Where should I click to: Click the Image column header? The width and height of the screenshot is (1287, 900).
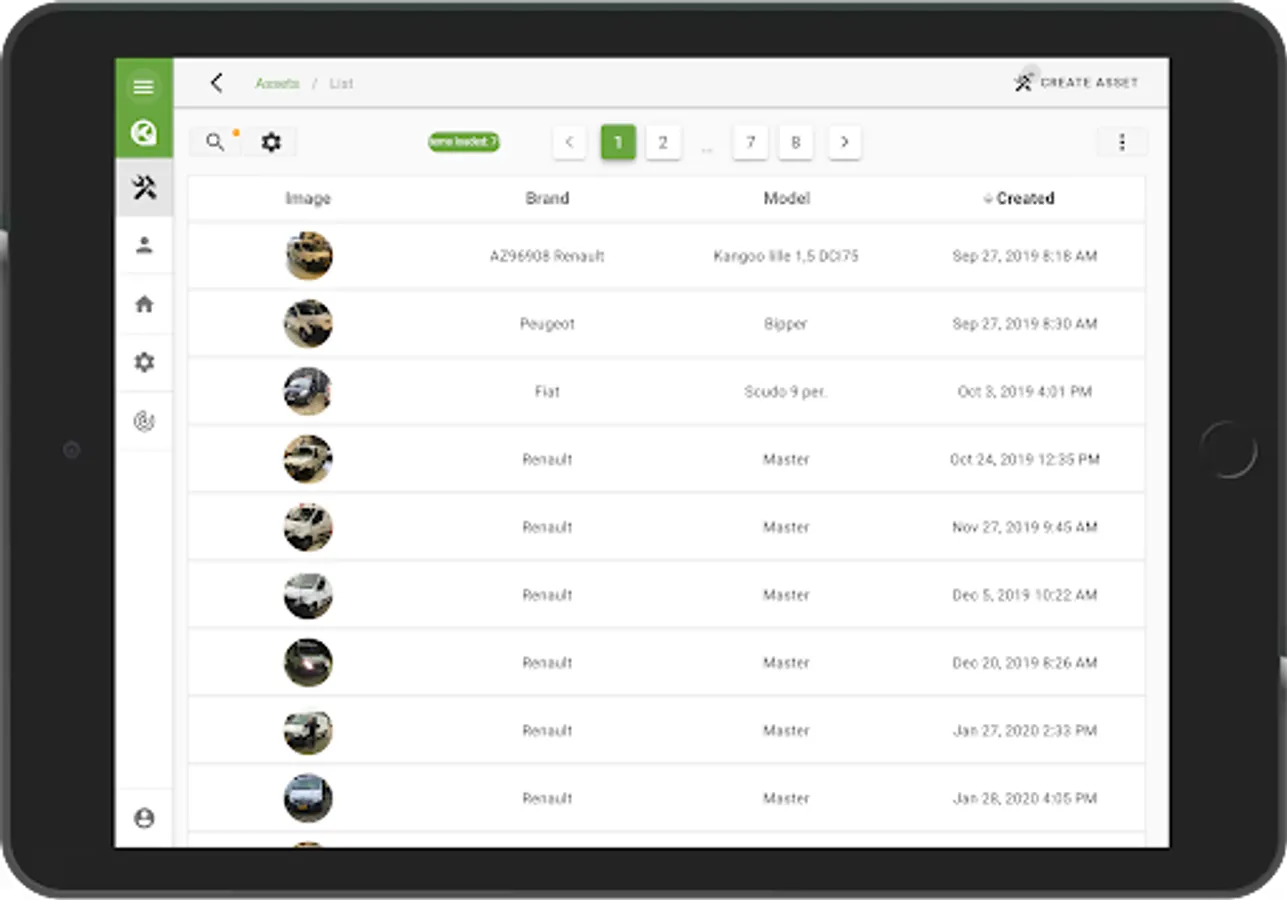(308, 198)
